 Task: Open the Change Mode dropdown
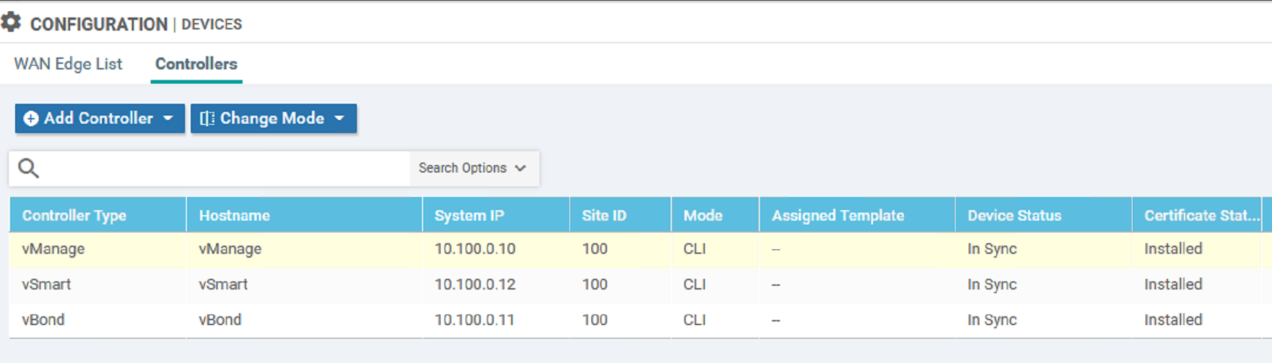[x=274, y=119]
